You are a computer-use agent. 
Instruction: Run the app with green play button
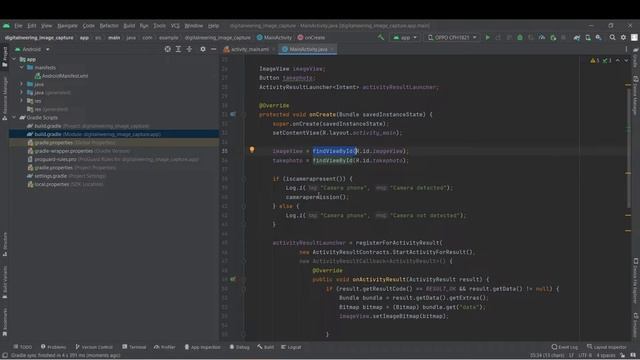tap(487, 38)
